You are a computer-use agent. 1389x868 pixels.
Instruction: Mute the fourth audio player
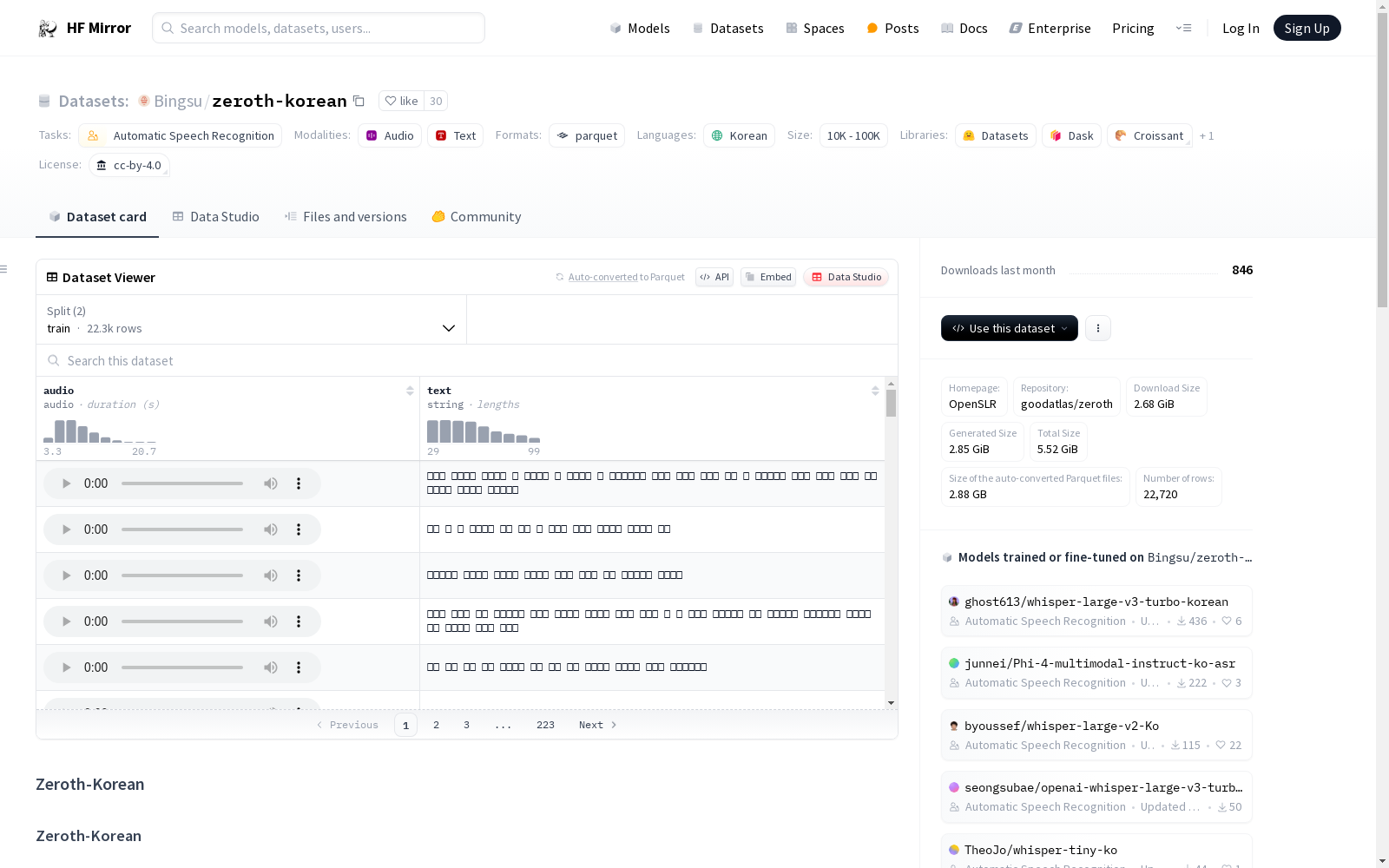tap(271, 621)
